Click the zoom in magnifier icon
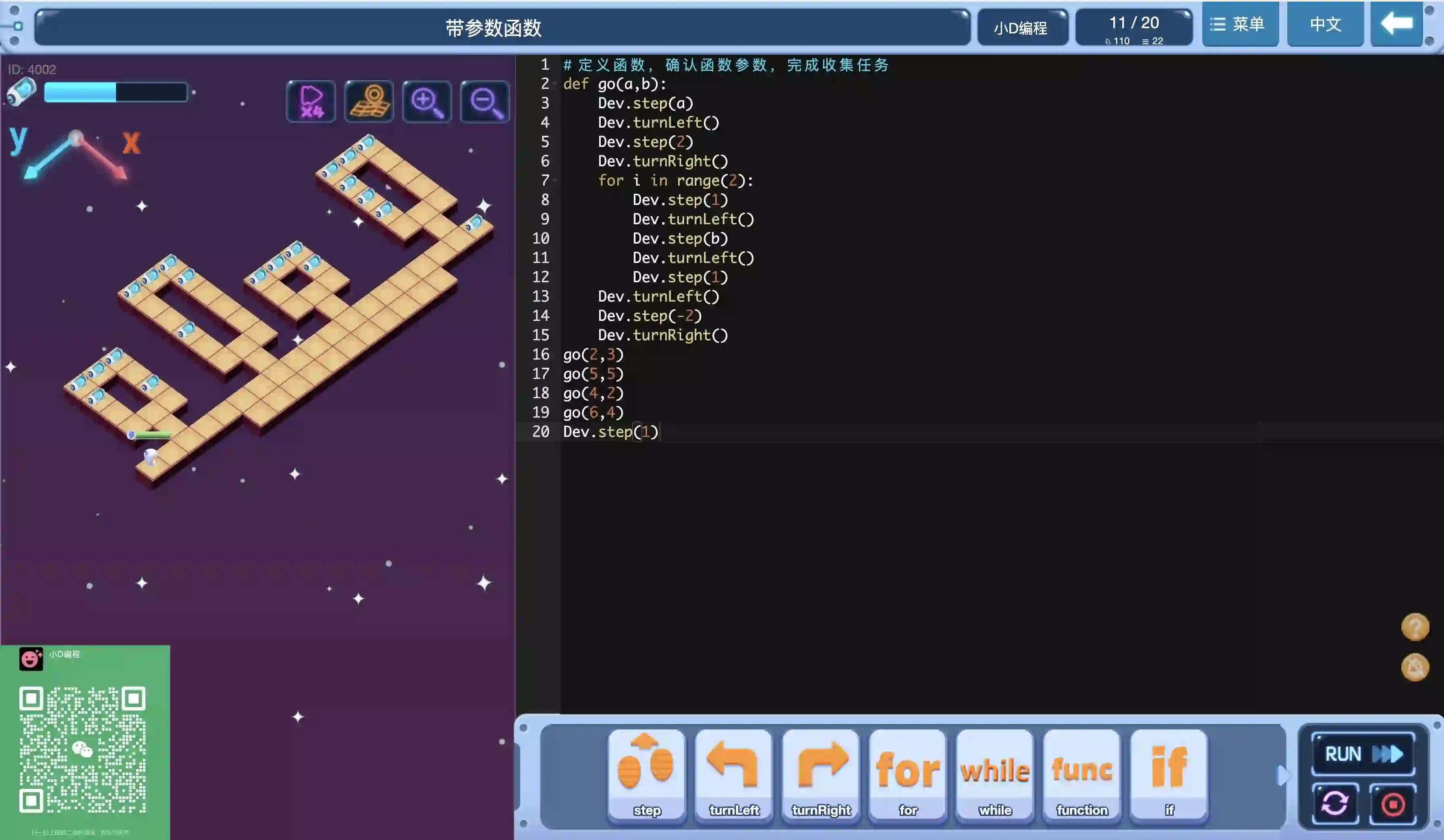The width and height of the screenshot is (1444, 840). [427, 102]
